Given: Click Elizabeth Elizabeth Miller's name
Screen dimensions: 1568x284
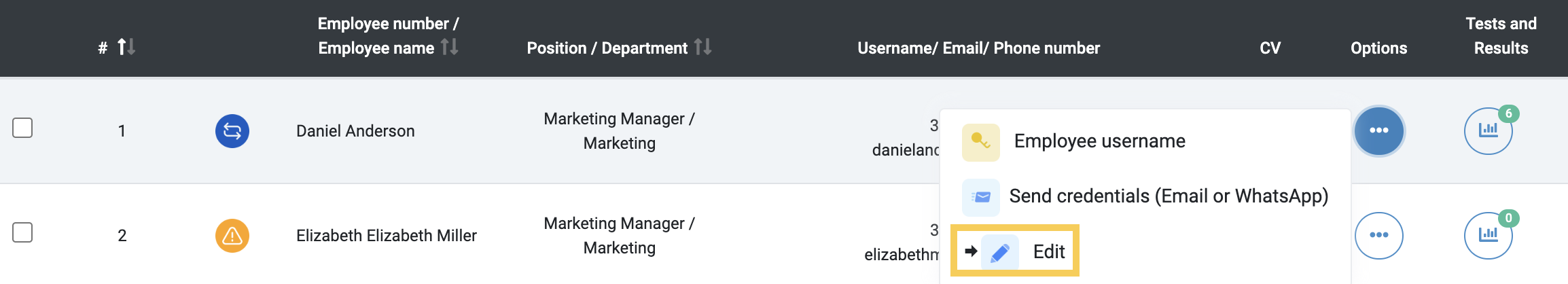Looking at the screenshot, I should [387, 236].
